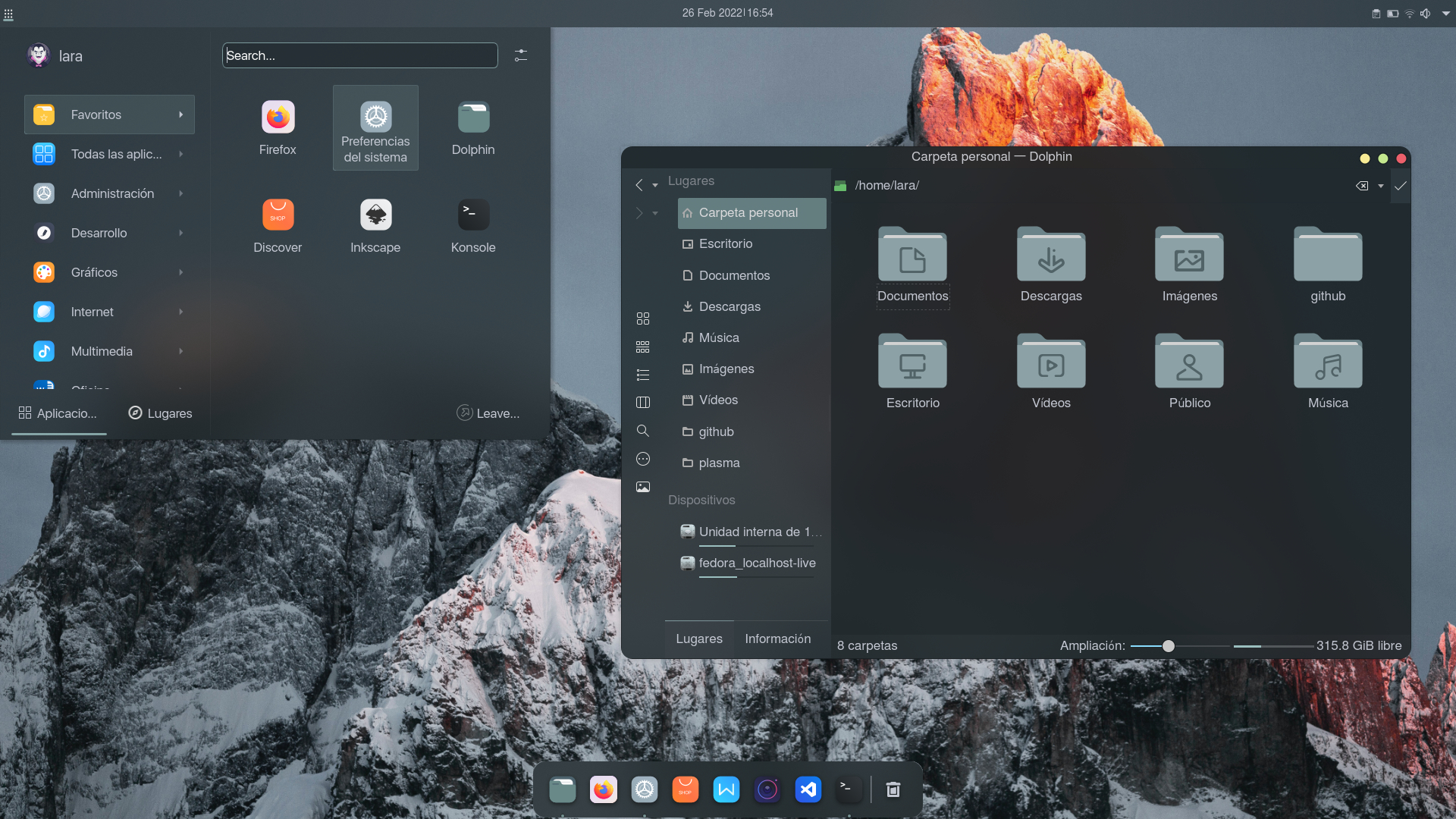The image size is (1456, 819).
Task: Click the /home/lara/ location path field
Action: [x=1100, y=186]
